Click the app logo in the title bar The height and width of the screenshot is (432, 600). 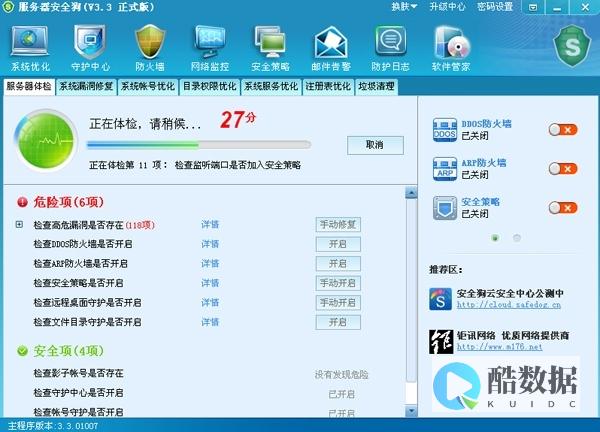(8, 7)
